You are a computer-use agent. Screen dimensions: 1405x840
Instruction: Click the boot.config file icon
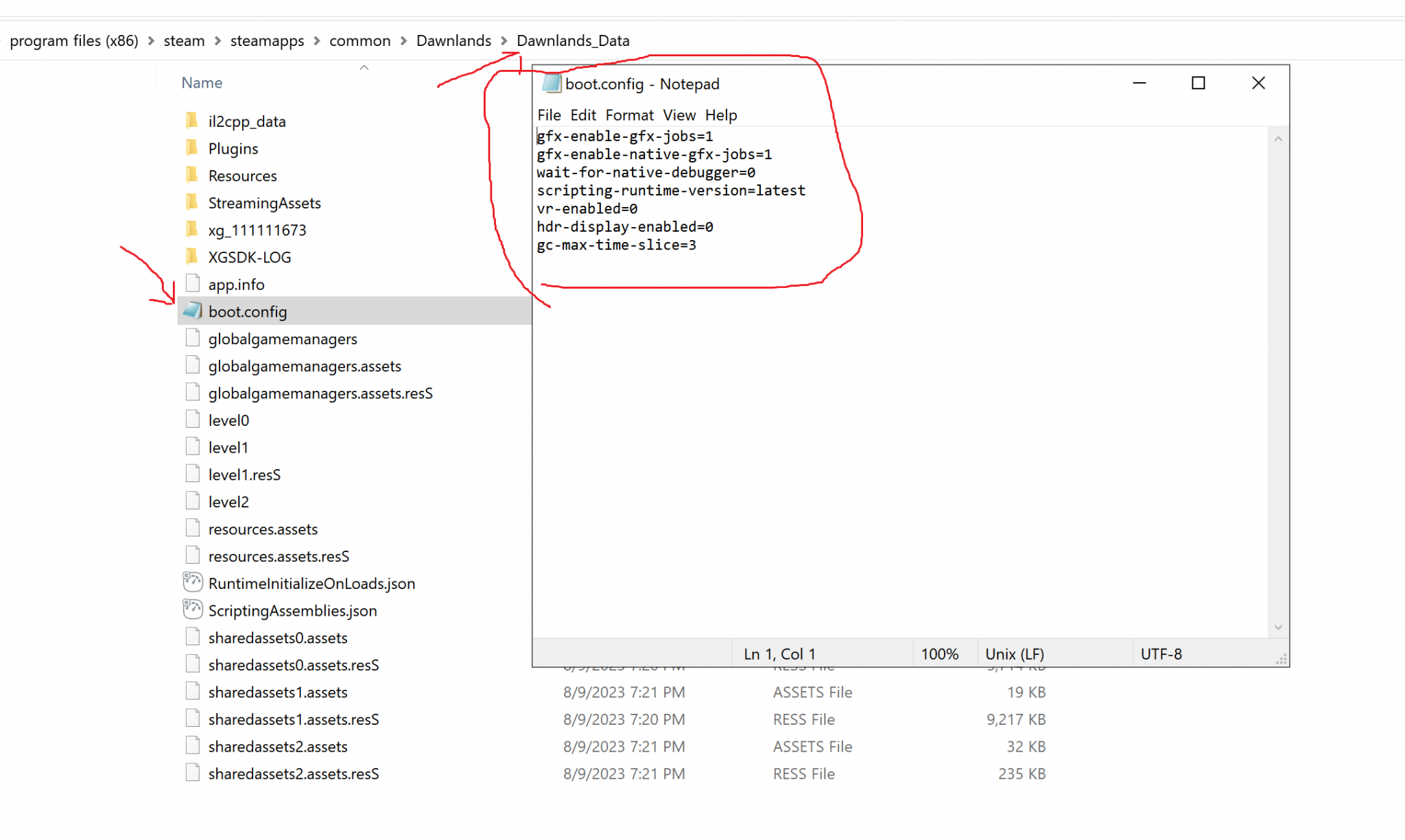(193, 311)
